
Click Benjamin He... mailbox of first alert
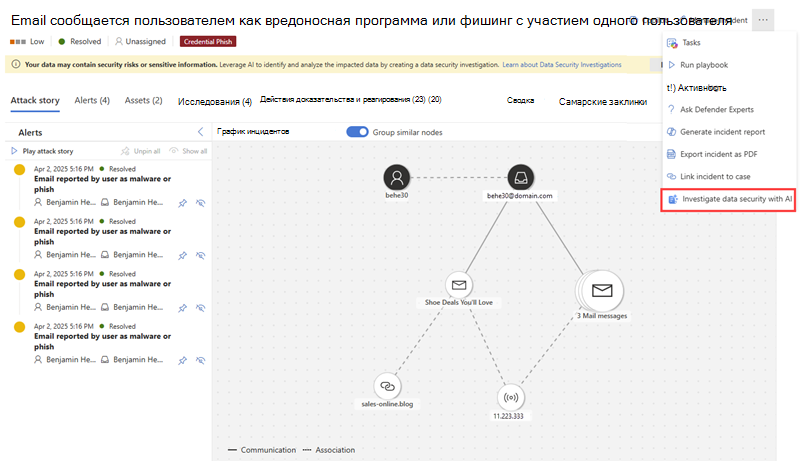(132, 202)
